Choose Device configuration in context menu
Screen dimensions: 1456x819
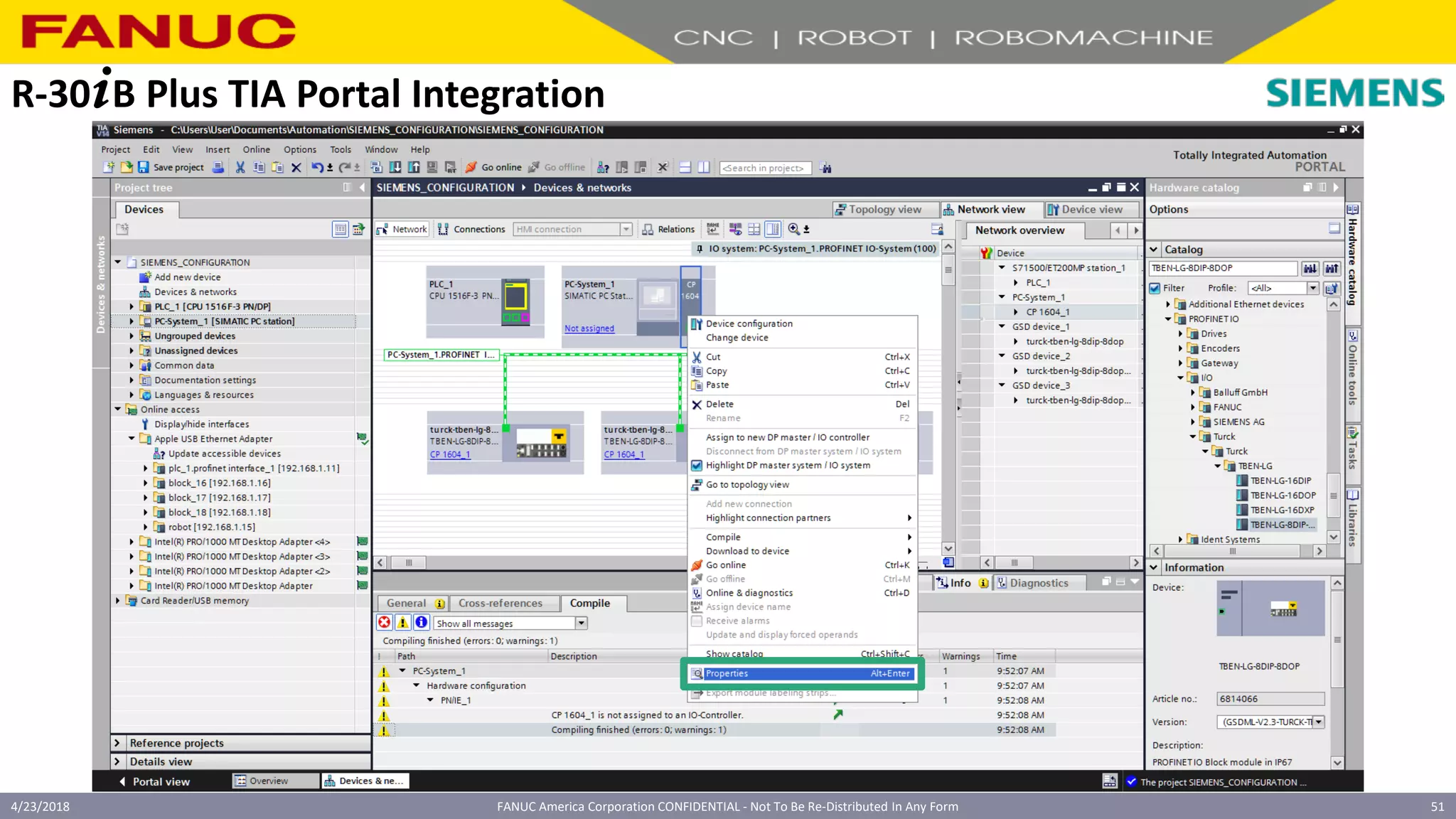click(x=749, y=323)
